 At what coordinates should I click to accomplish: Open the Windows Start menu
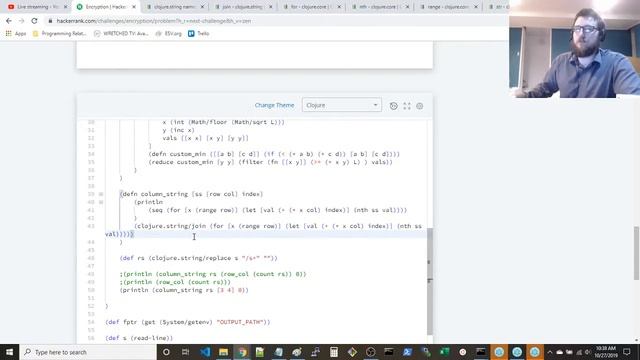point(9,352)
